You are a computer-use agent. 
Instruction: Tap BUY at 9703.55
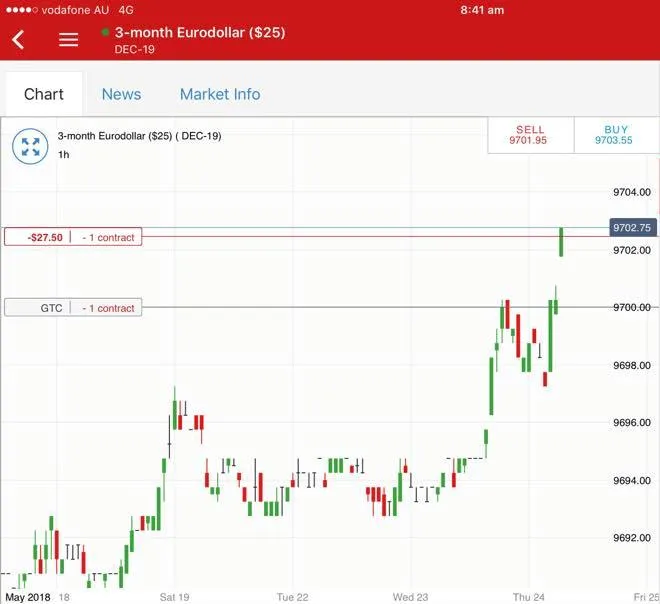[x=615, y=135]
